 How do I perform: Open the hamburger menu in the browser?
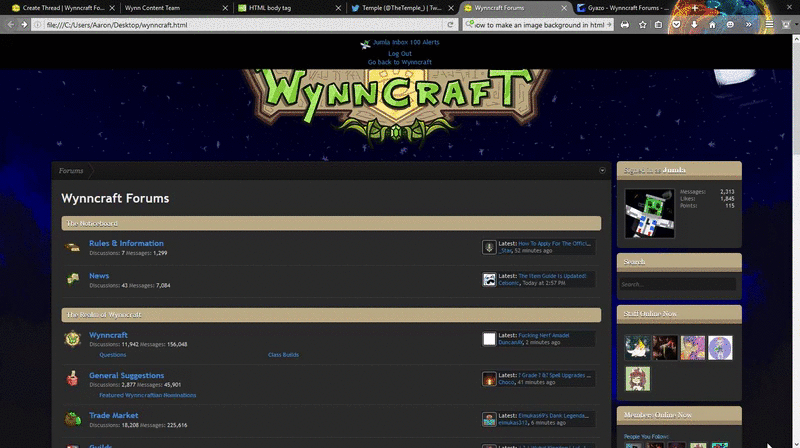(769, 24)
